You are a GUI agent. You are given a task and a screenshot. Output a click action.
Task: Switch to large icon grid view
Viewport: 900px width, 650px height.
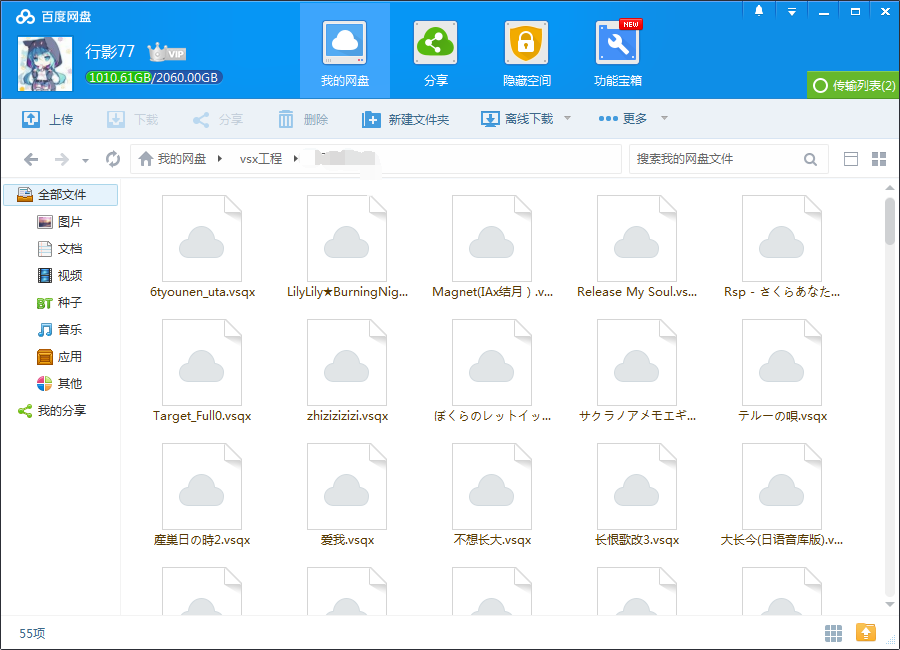[x=879, y=159]
